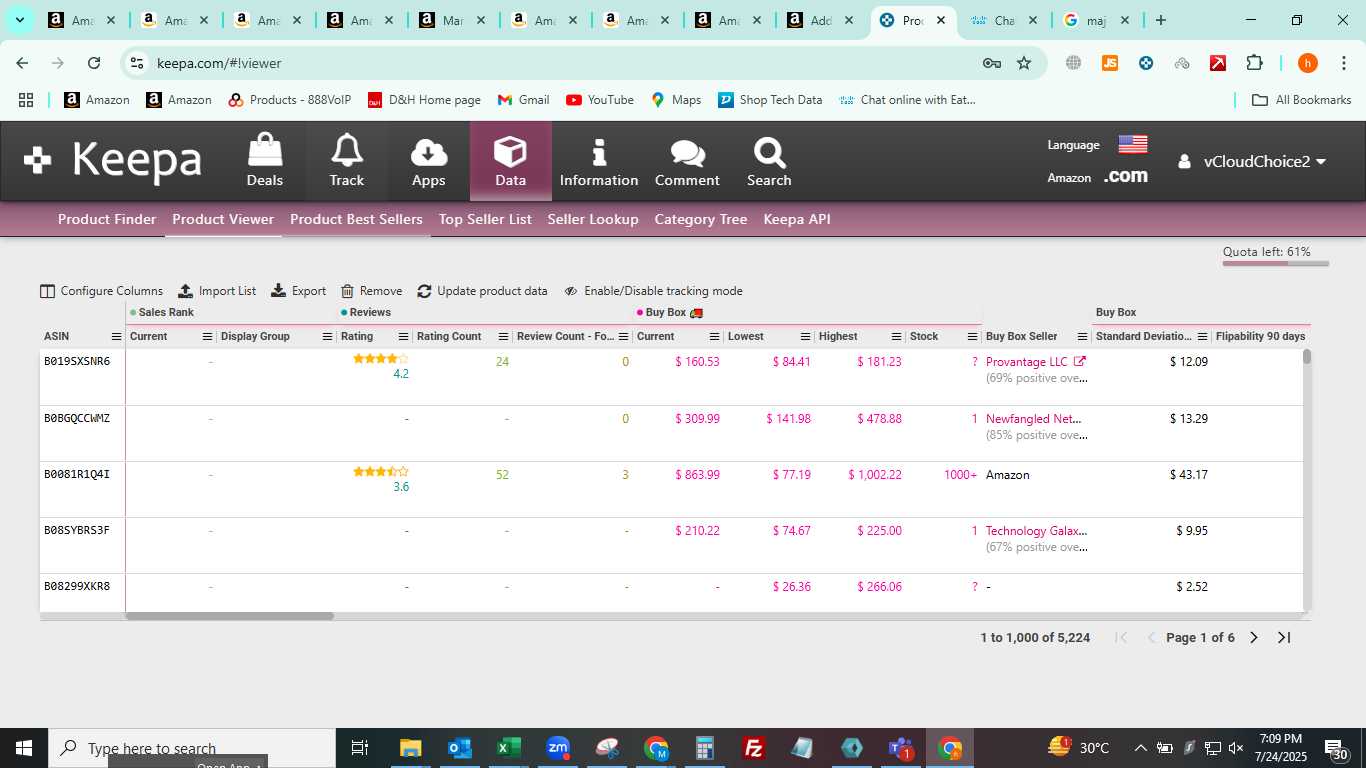Click Update product data

(x=483, y=291)
